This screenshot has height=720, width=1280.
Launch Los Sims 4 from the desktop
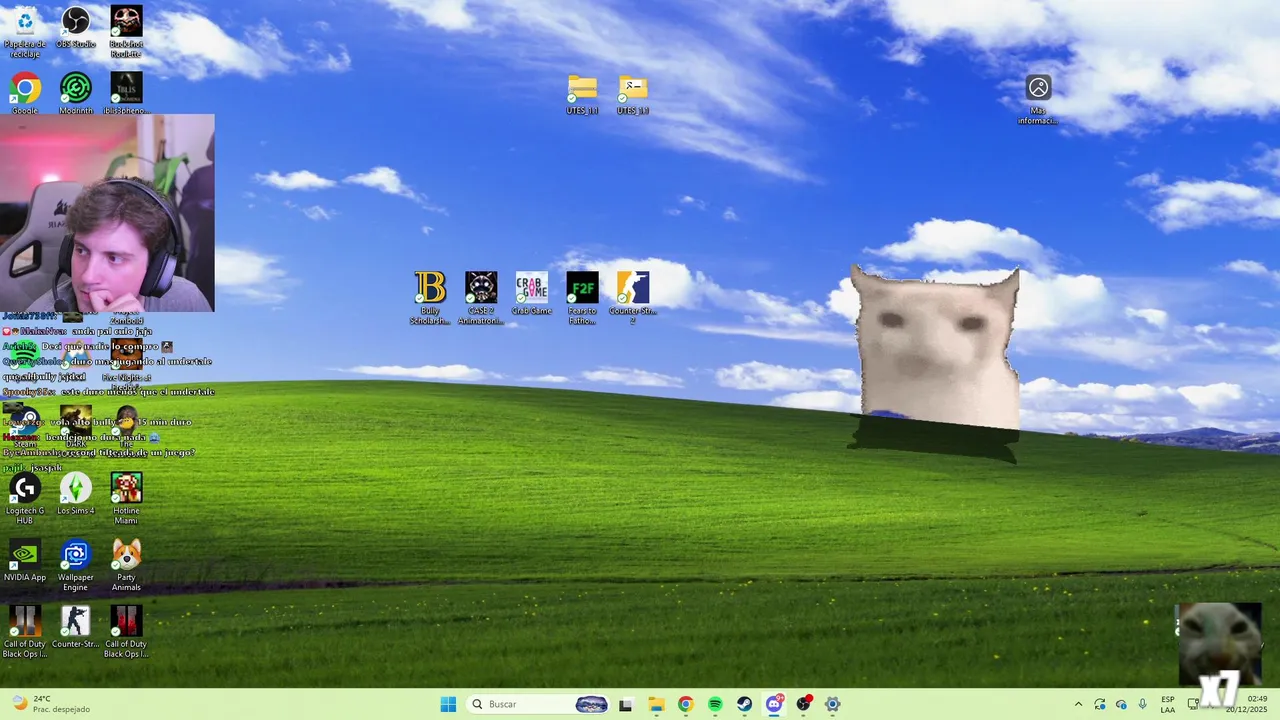click(x=76, y=494)
